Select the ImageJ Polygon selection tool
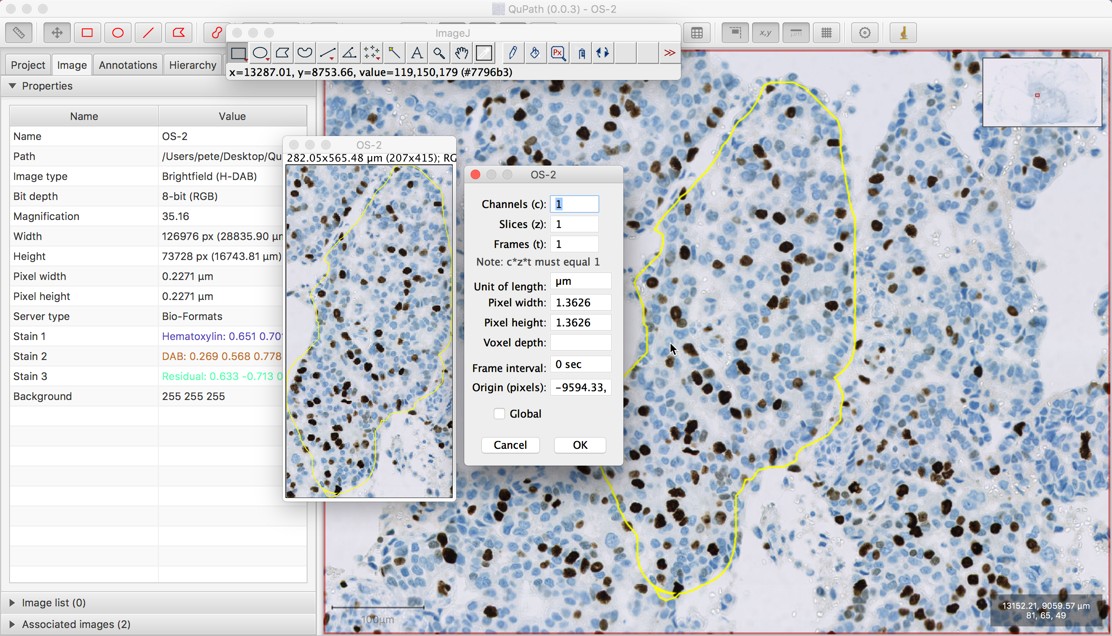The image size is (1112, 636). pos(282,53)
